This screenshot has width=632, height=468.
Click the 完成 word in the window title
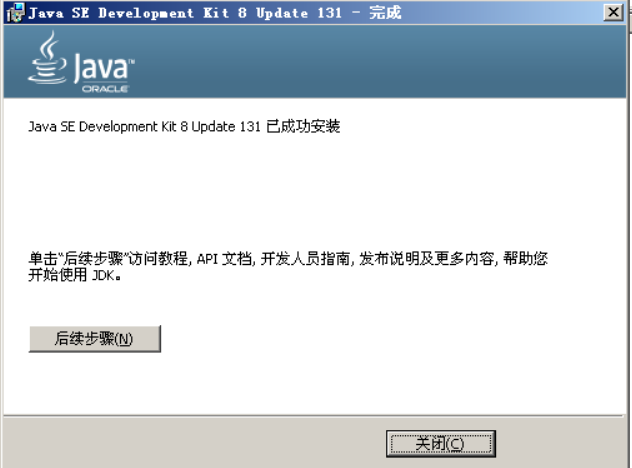click(x=385, y=13)
